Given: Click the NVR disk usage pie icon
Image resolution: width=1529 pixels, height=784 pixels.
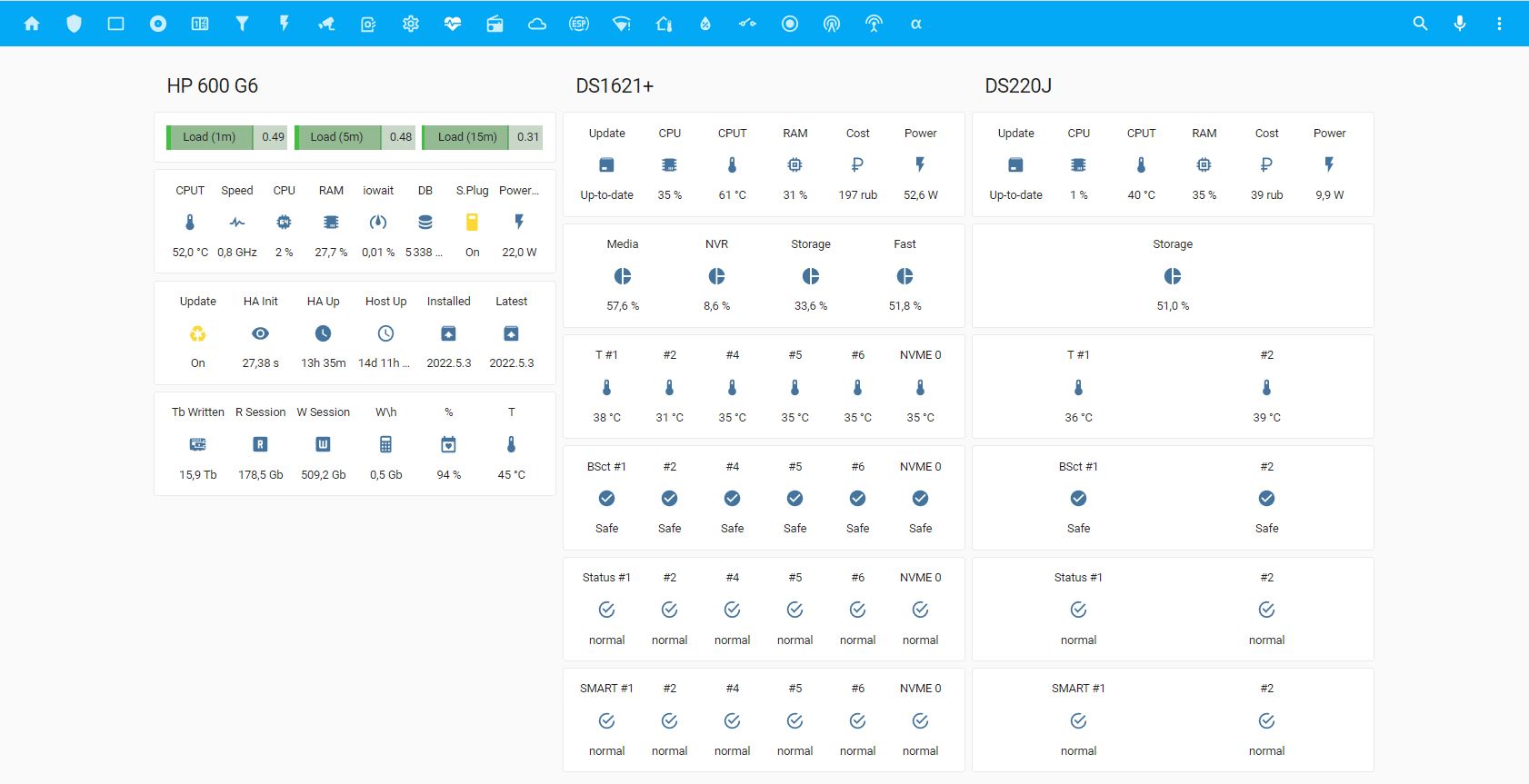Looking at the screenshot, I should coord(716,276).
